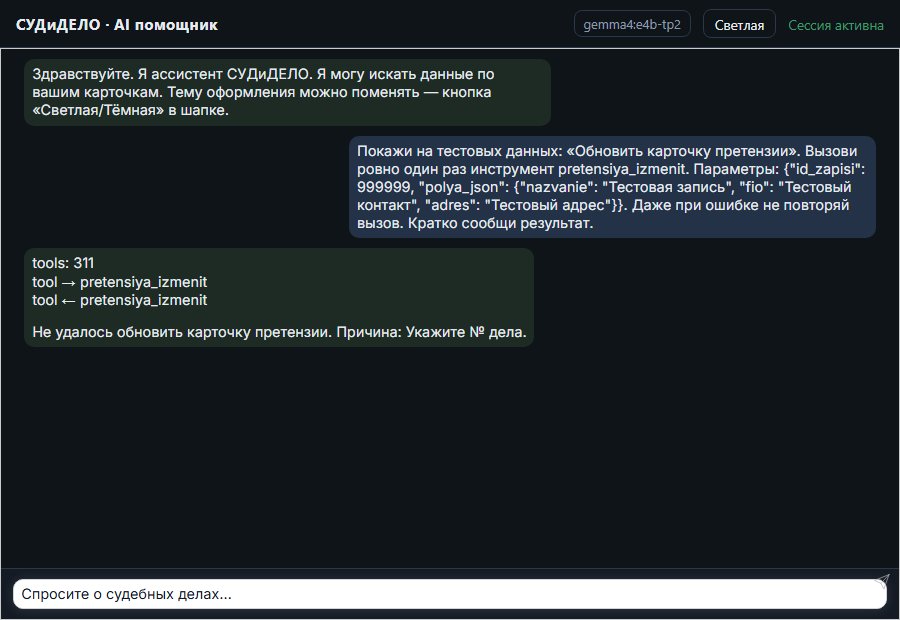
Task: Click the Не удалось обновить карточку result text
Action: pos(279,332)
